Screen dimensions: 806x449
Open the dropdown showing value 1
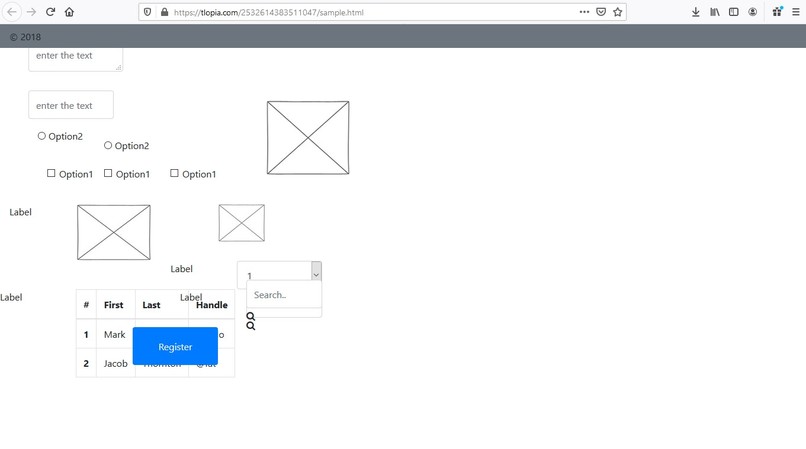coord(280,275)
